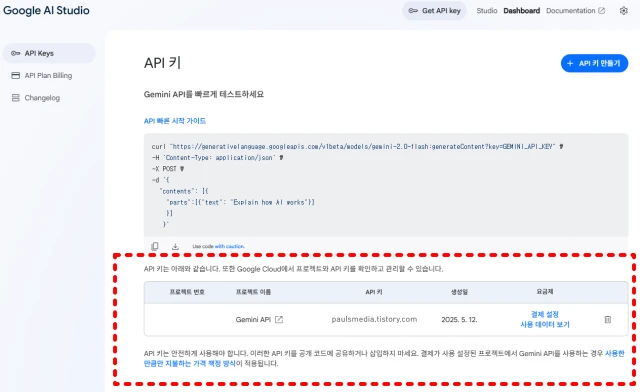This screenshot has height=392, width=640.
Task: Open the 사용 데이터 보기 link
Action: 544,325
